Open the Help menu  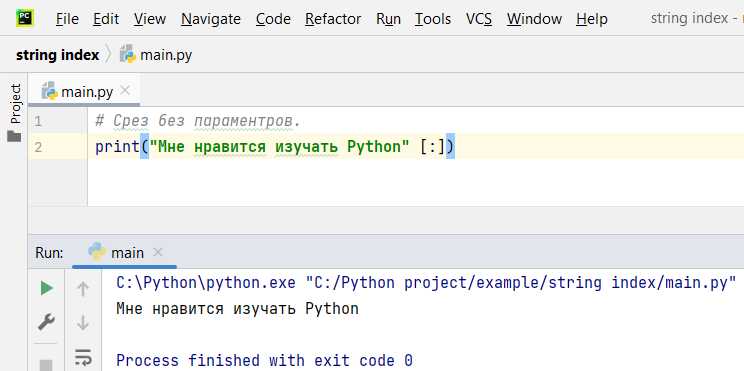[x=592, y=19]
